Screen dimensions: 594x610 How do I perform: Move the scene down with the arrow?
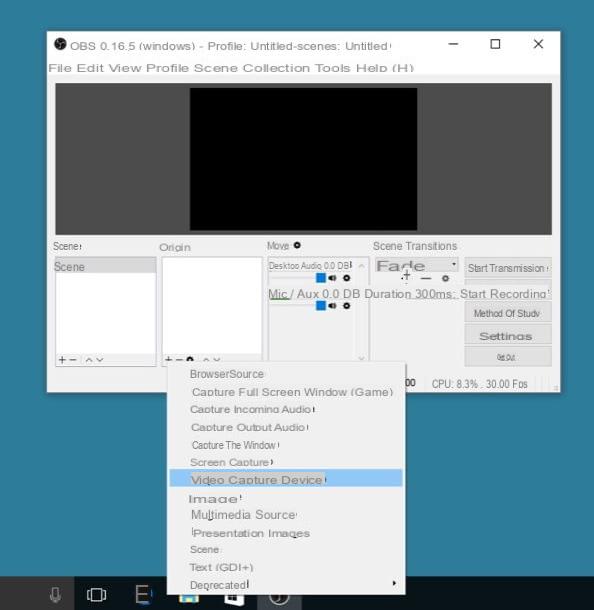pyautogui.click(x=100, y=360)
